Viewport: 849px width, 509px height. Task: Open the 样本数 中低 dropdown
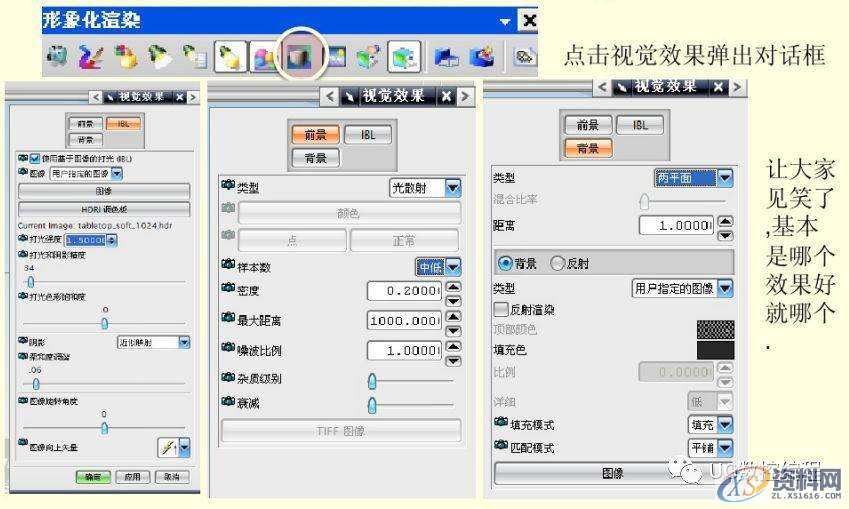[x=453, y=267]
